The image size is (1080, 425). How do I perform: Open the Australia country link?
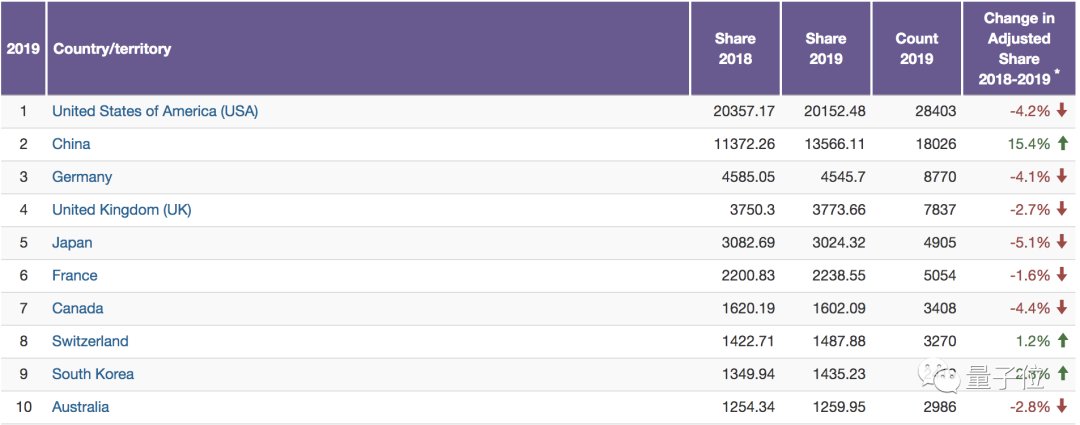(81, 407)
